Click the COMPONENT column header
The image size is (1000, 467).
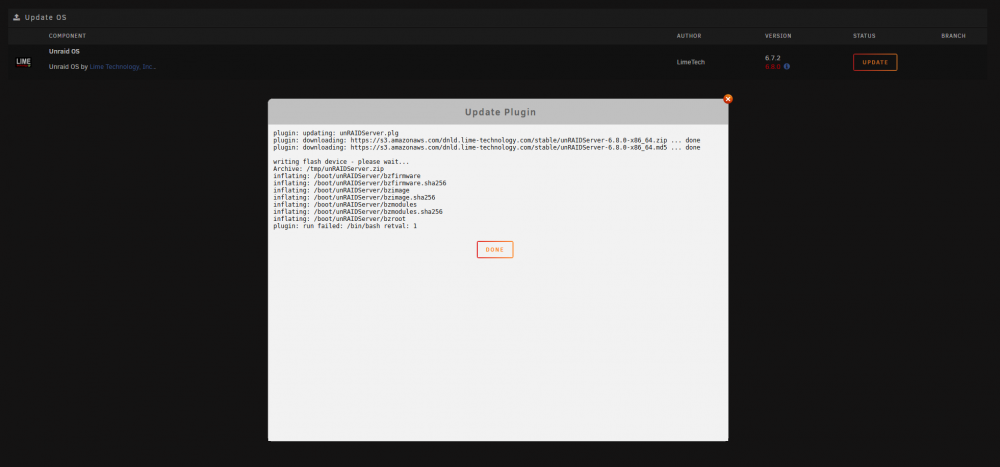pyautogui.click(x=67, y=36)
